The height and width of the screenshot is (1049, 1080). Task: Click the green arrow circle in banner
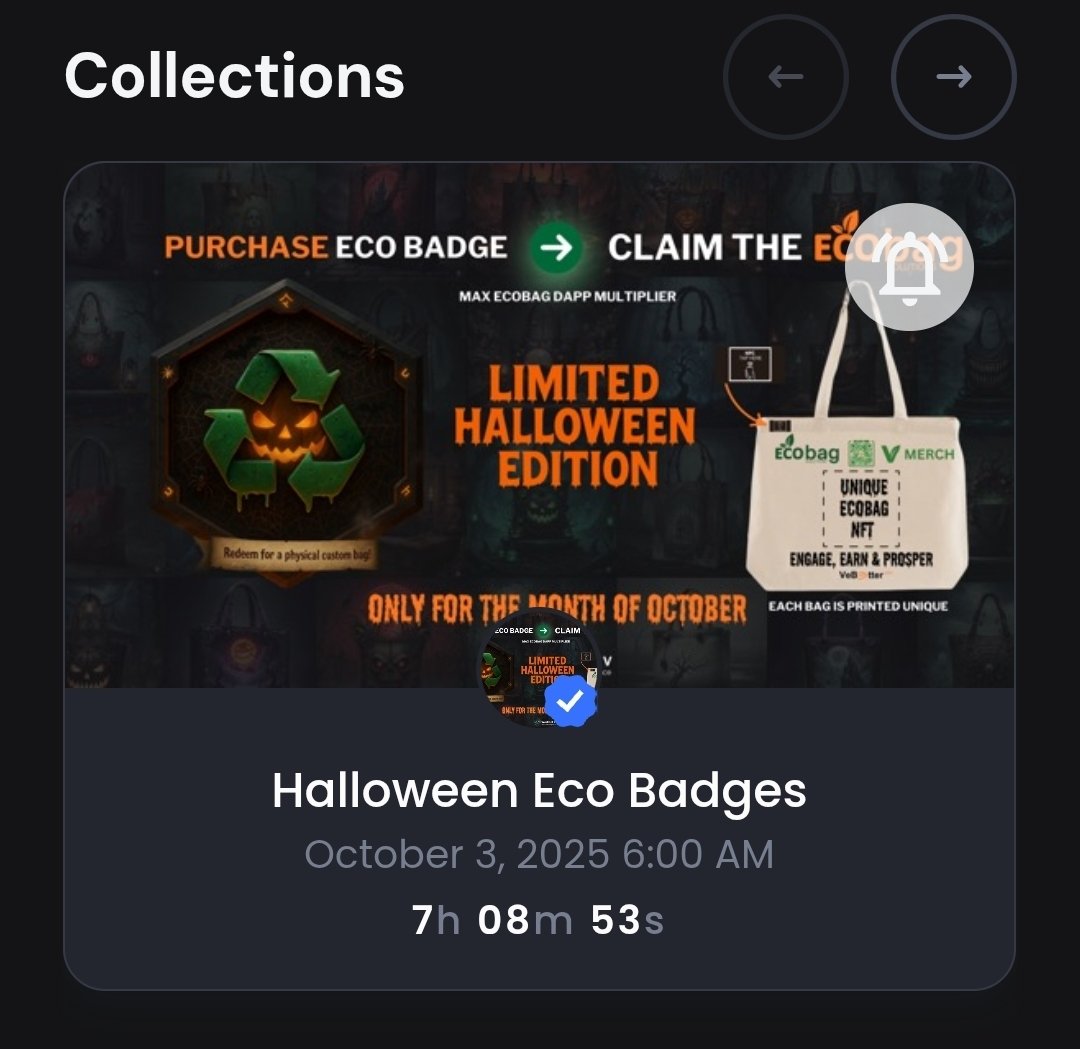point(557,247)
